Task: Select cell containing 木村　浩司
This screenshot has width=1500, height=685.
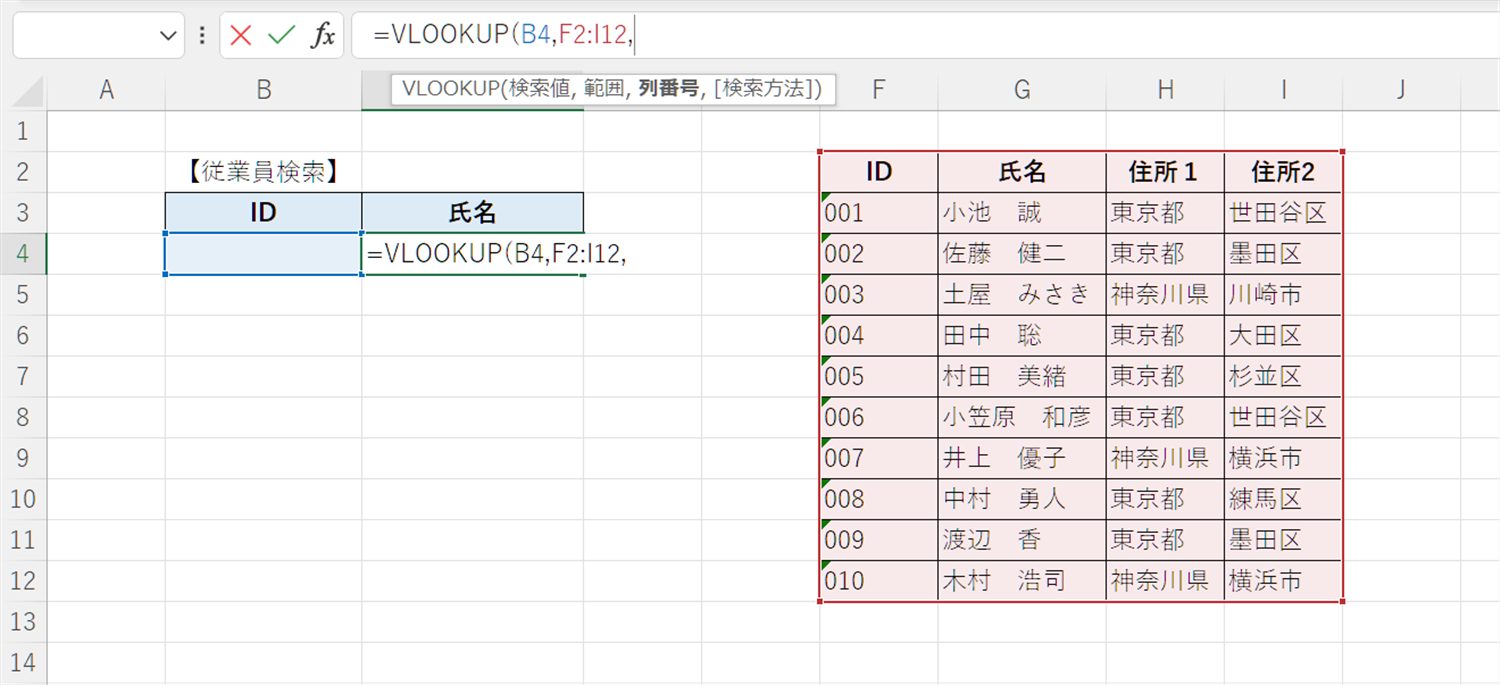Action: click(1021, 580)
